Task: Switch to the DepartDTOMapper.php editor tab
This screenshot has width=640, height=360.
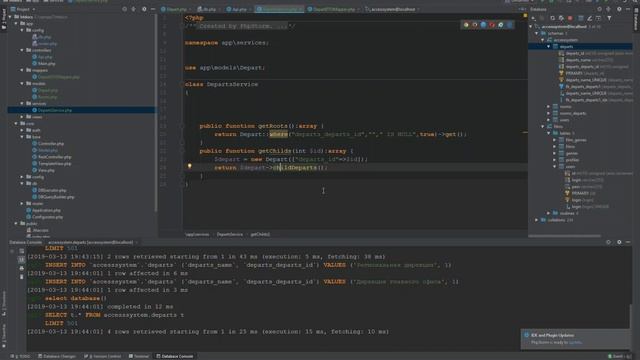Action: tap(333, 9)
